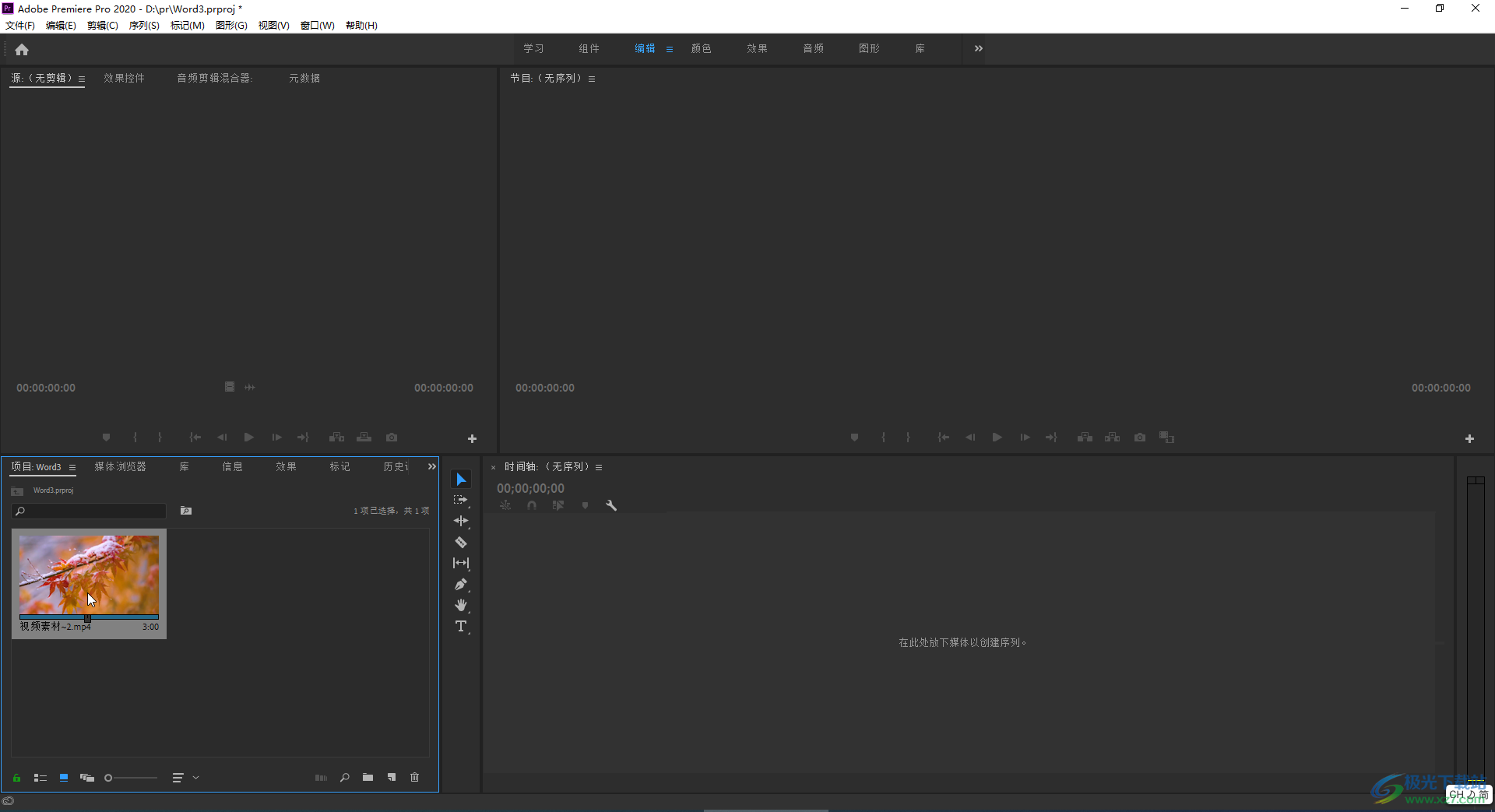
Task: Click the clip thumbnail scrub bar
Action: (x=89, y=617)
